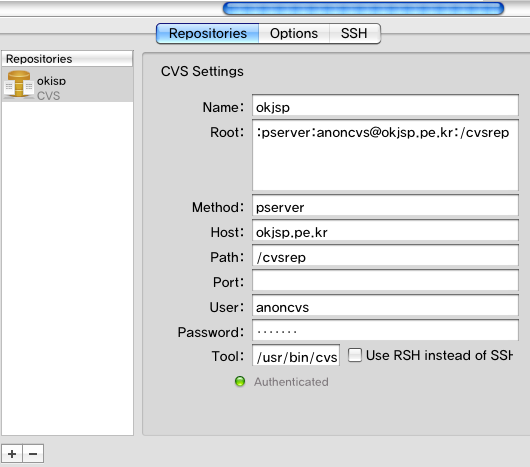Viewport: 530px width, 467px height.
Task: Switch to the Repositories tab
Action: click(208, 33)
